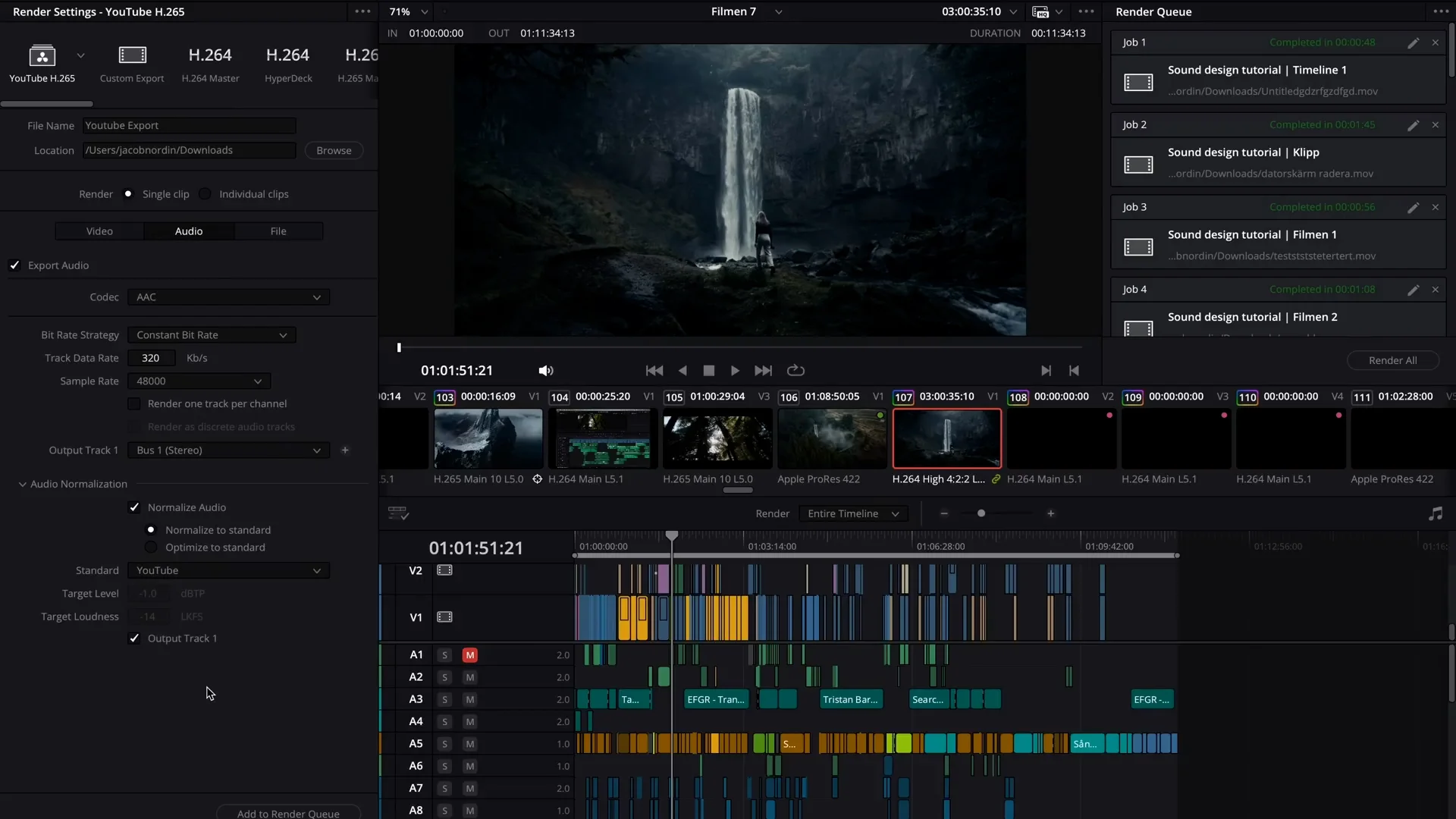
Task: Click the pencil edit icon for Job 1
Action: pyautogui.click(x=1413, y=42)
